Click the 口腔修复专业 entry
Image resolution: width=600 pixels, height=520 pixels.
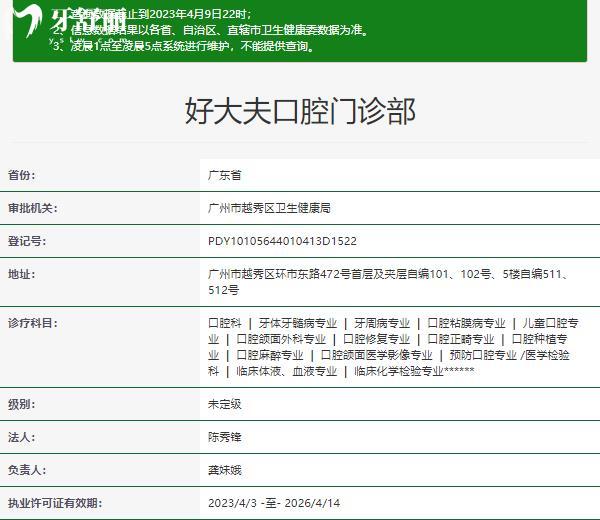tap(377, 339)
